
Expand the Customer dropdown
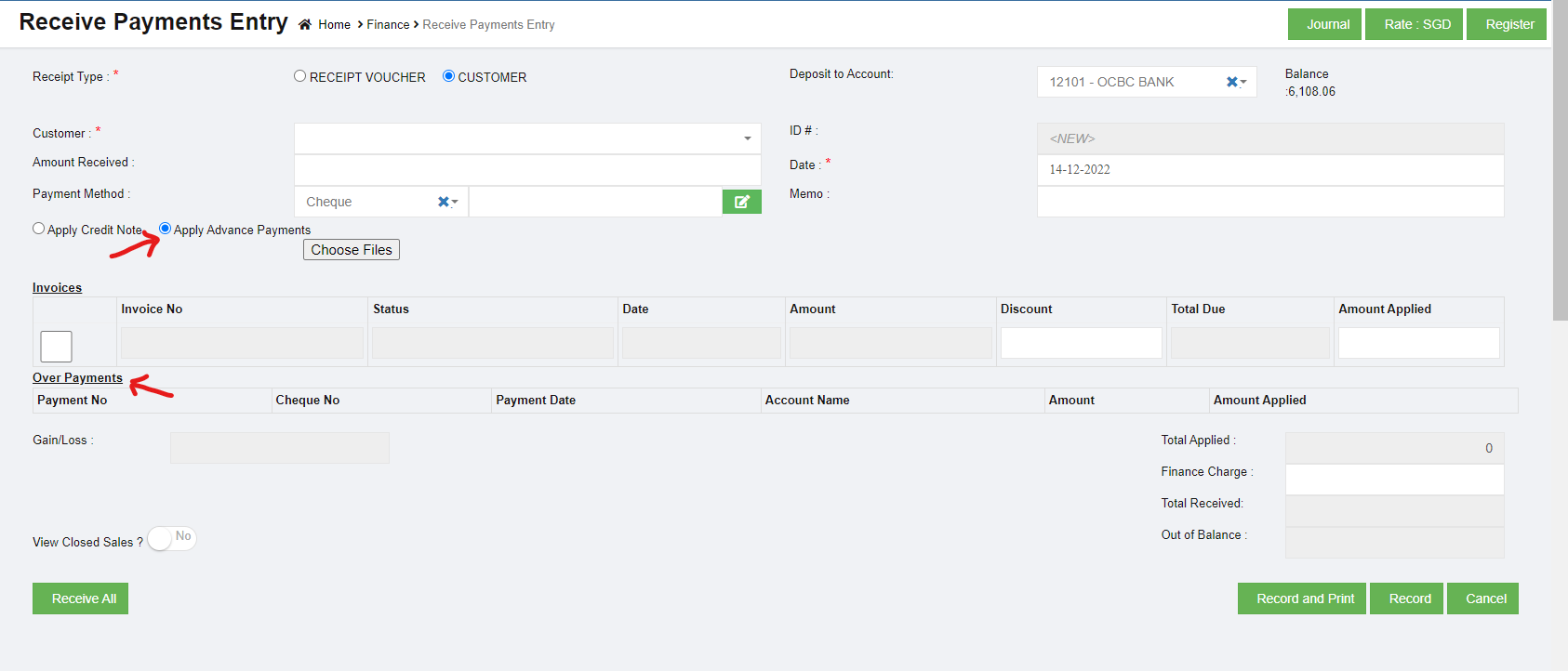pyautogui.click(x=747, y=138)
